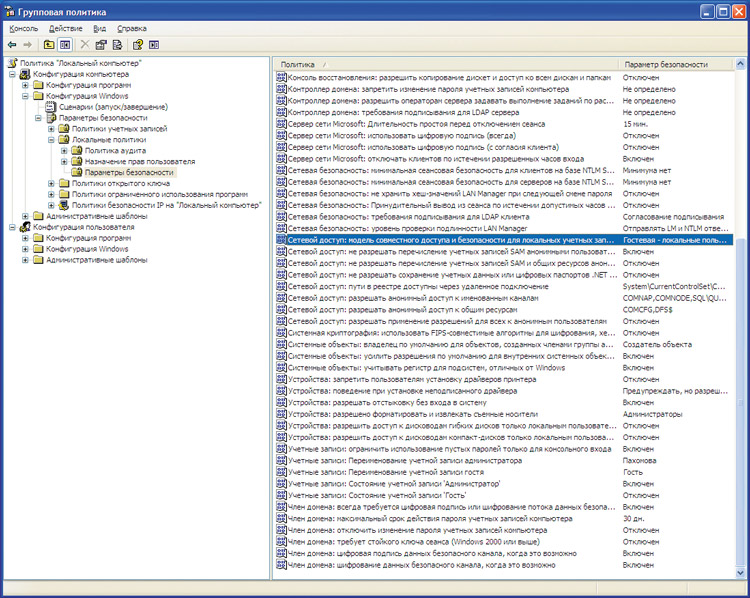
Task: Click the Properties toolbar icon
Action: click(x=101, y=45)
